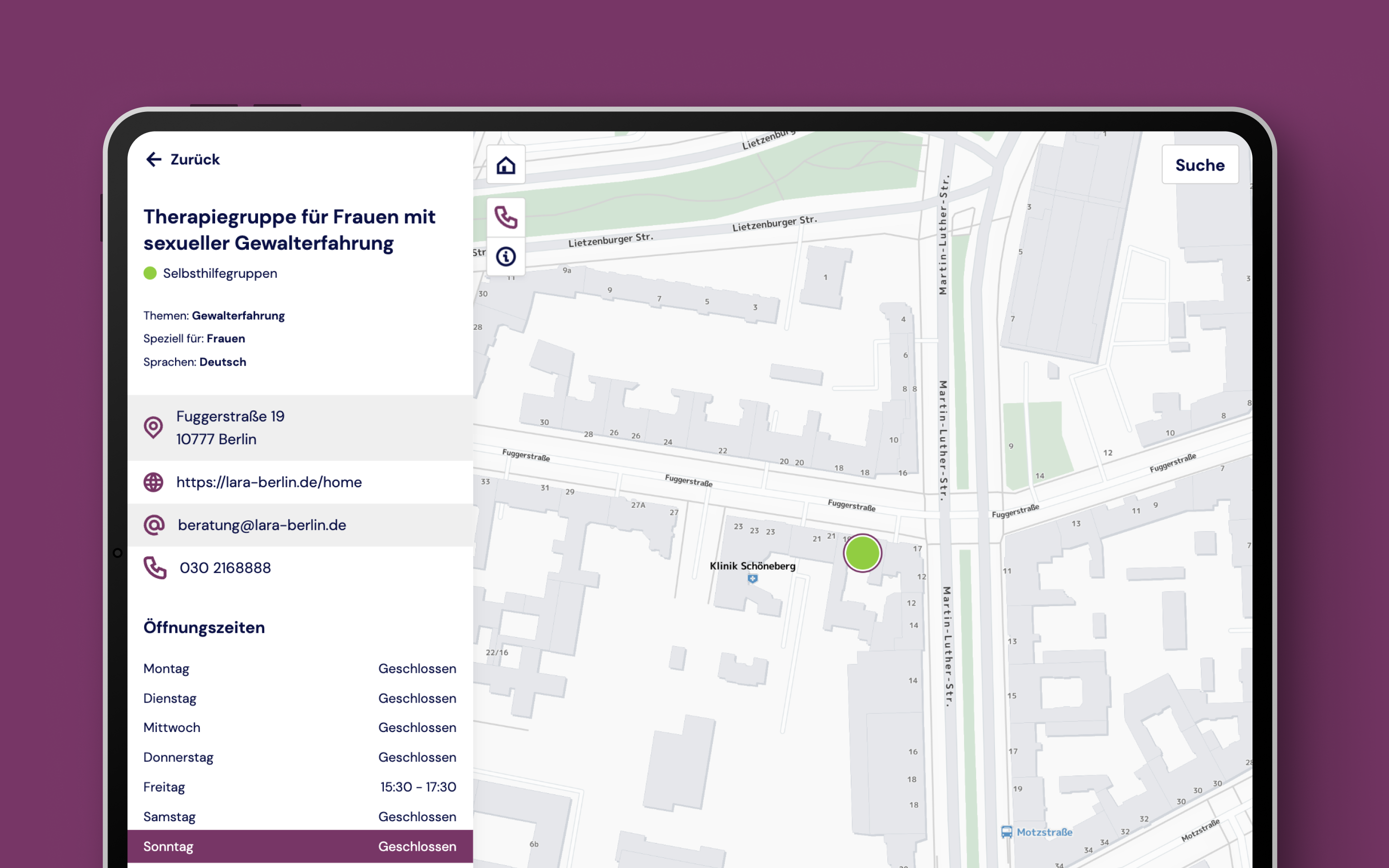1389x868 pixels.
Task: Select the Klinik Schöneberg hospital icon on the map
Action: (x=752, y=579)
